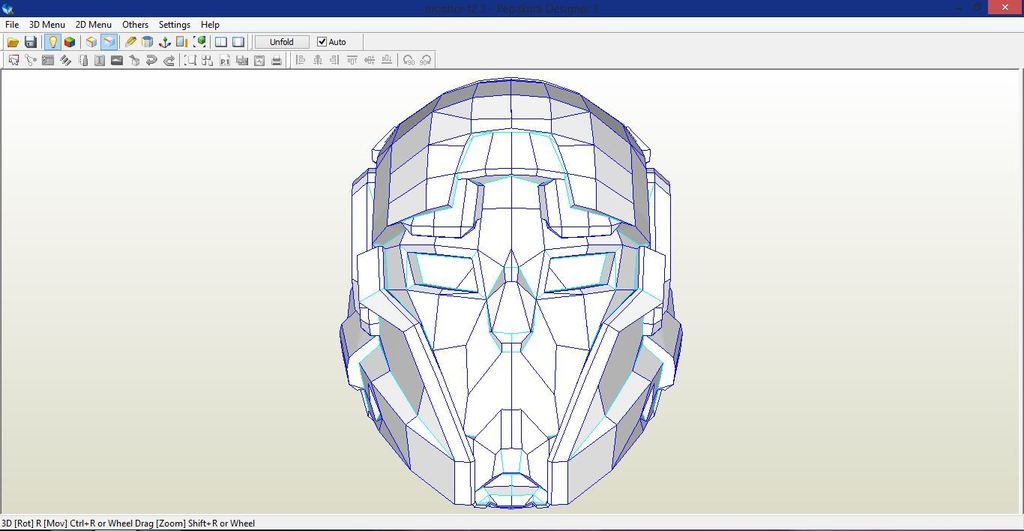The image size is (1024, 531).
Task: Click the Unfold button
Action: [x=281, y=42]
